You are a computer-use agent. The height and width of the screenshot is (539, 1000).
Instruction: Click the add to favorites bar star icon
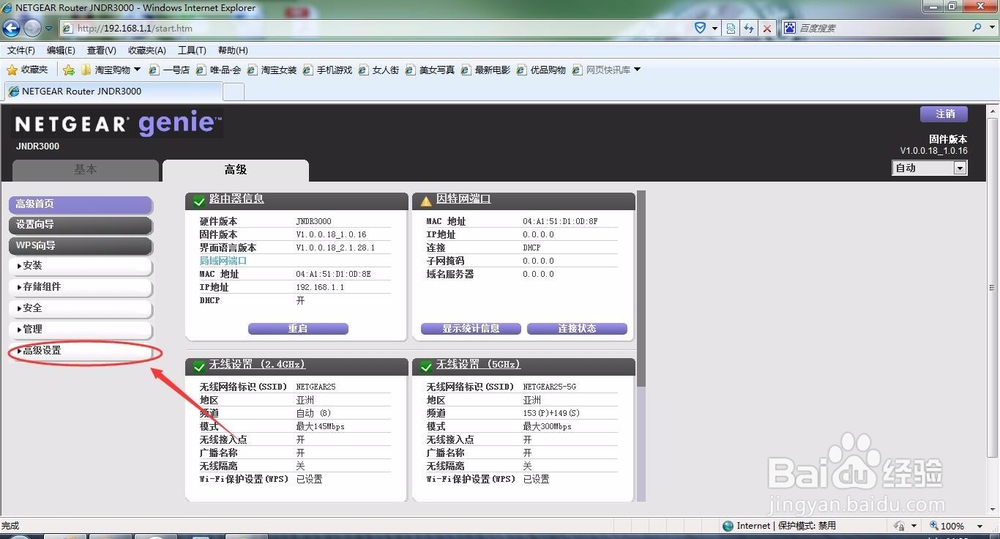69,70
